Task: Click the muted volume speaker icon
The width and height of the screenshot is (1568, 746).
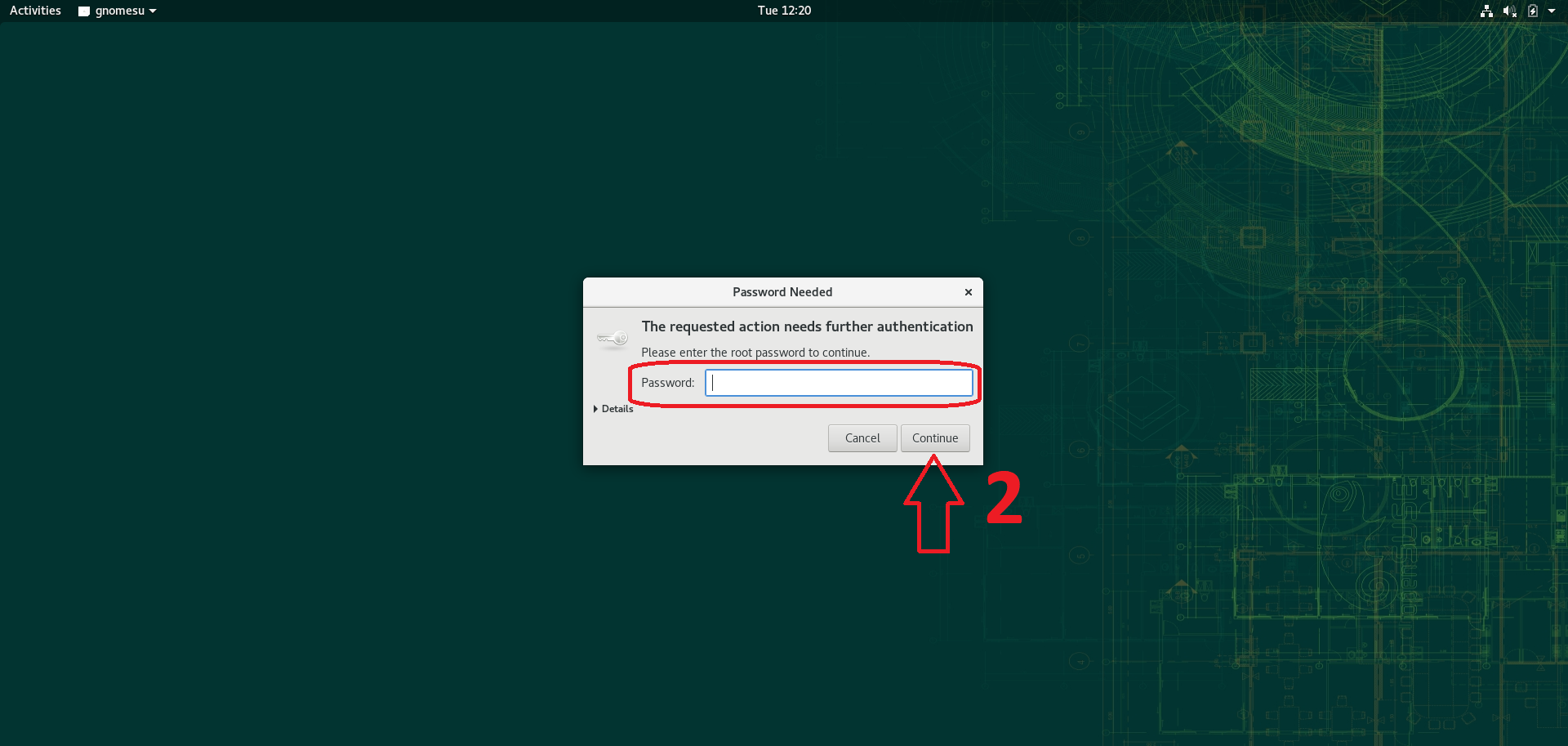Action: click(1509, 11)
